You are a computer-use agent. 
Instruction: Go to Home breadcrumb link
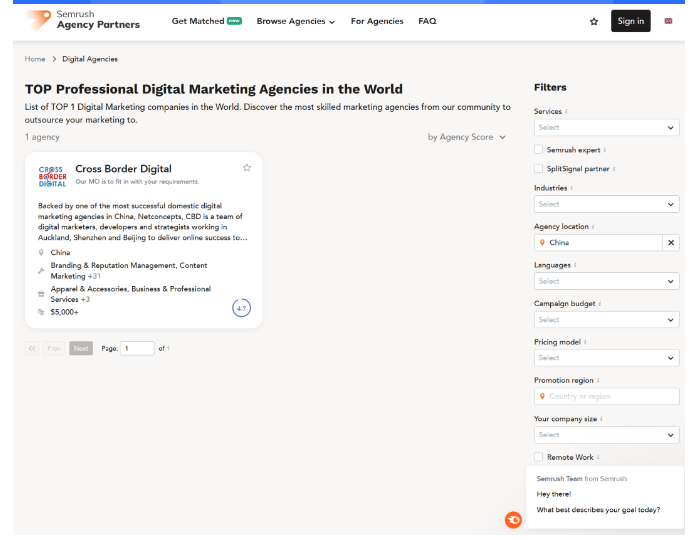[35, 59]
